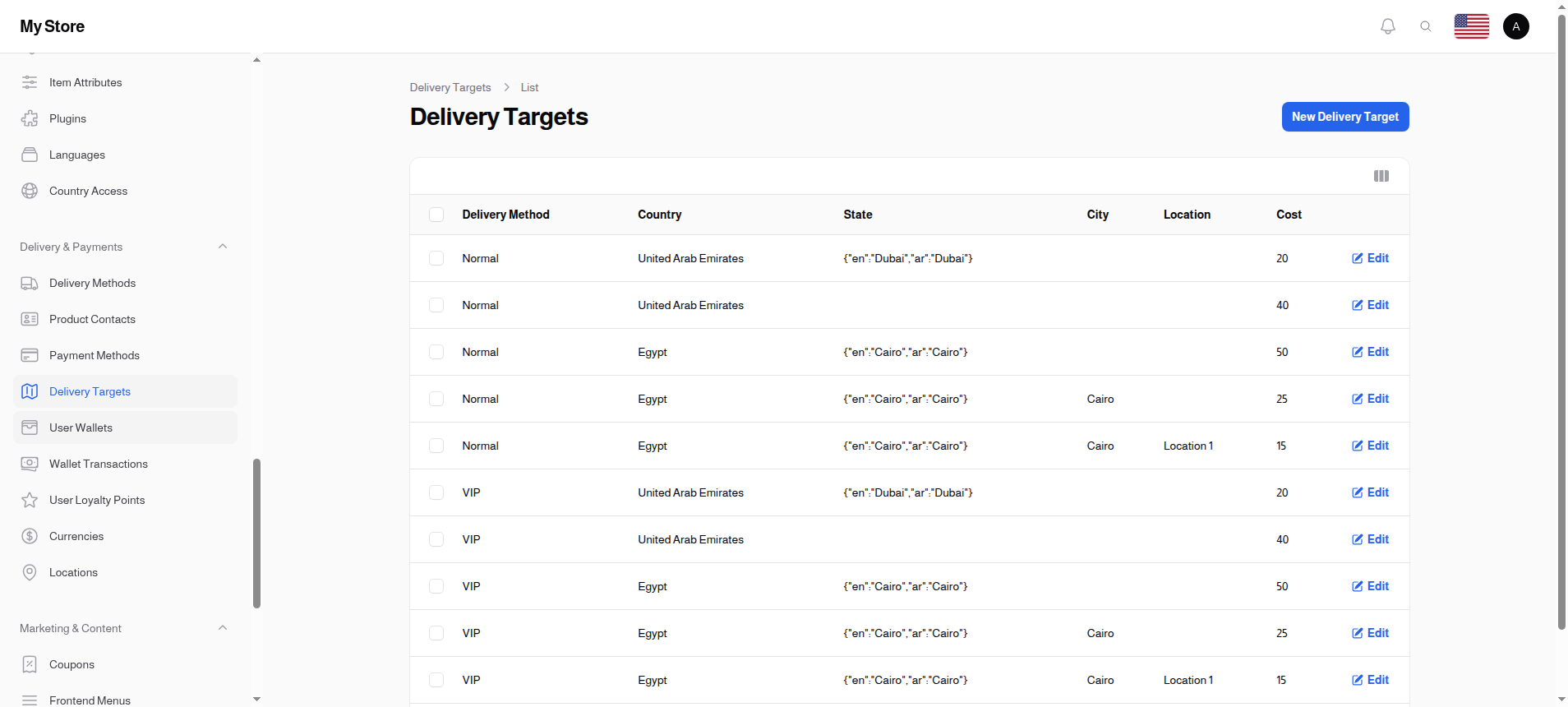Open language selector US flag
This screenshot has width=1568, height=707.
click(x=1472, y=26)
